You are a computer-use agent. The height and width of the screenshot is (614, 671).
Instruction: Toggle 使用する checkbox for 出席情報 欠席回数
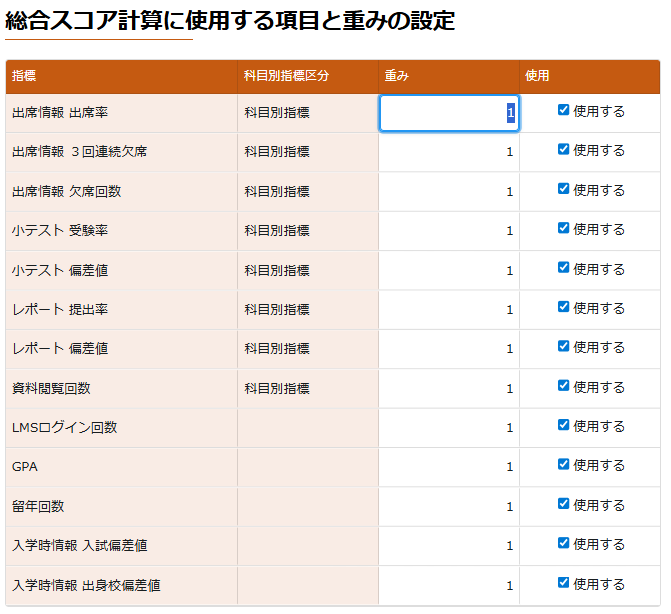coord(564,189)
